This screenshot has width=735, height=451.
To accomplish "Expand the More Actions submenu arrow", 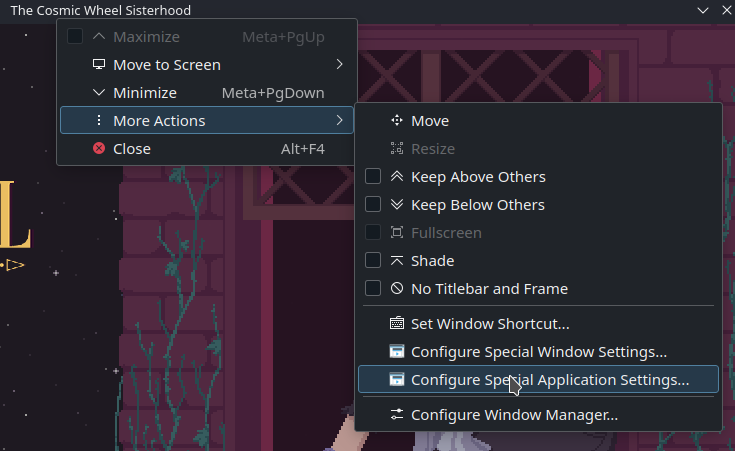I will click(339, 120).
